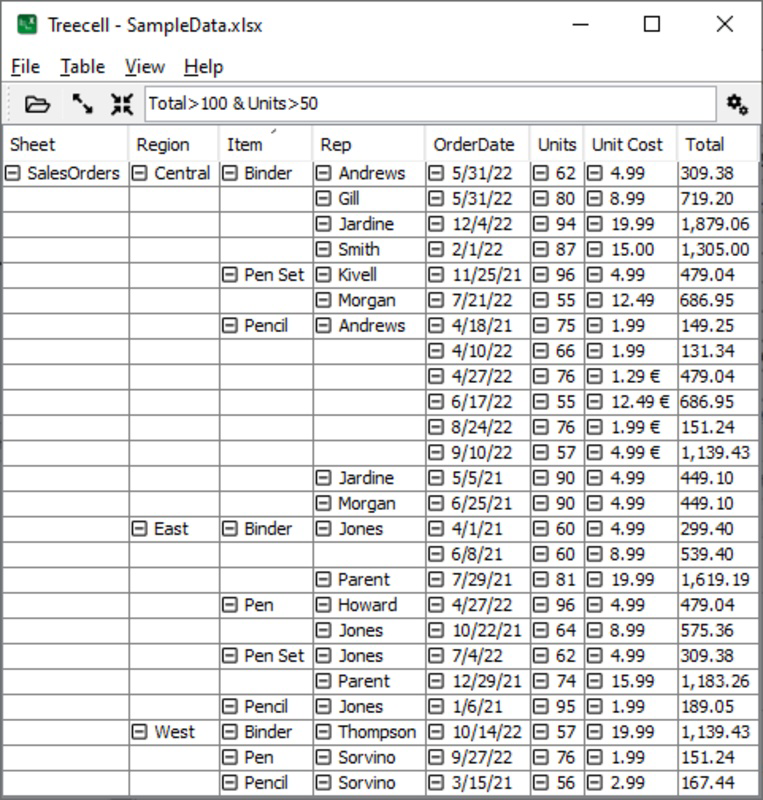The image size is (763, 800).
Task: Collapse the Binder node under East
Action: [230, 529]
